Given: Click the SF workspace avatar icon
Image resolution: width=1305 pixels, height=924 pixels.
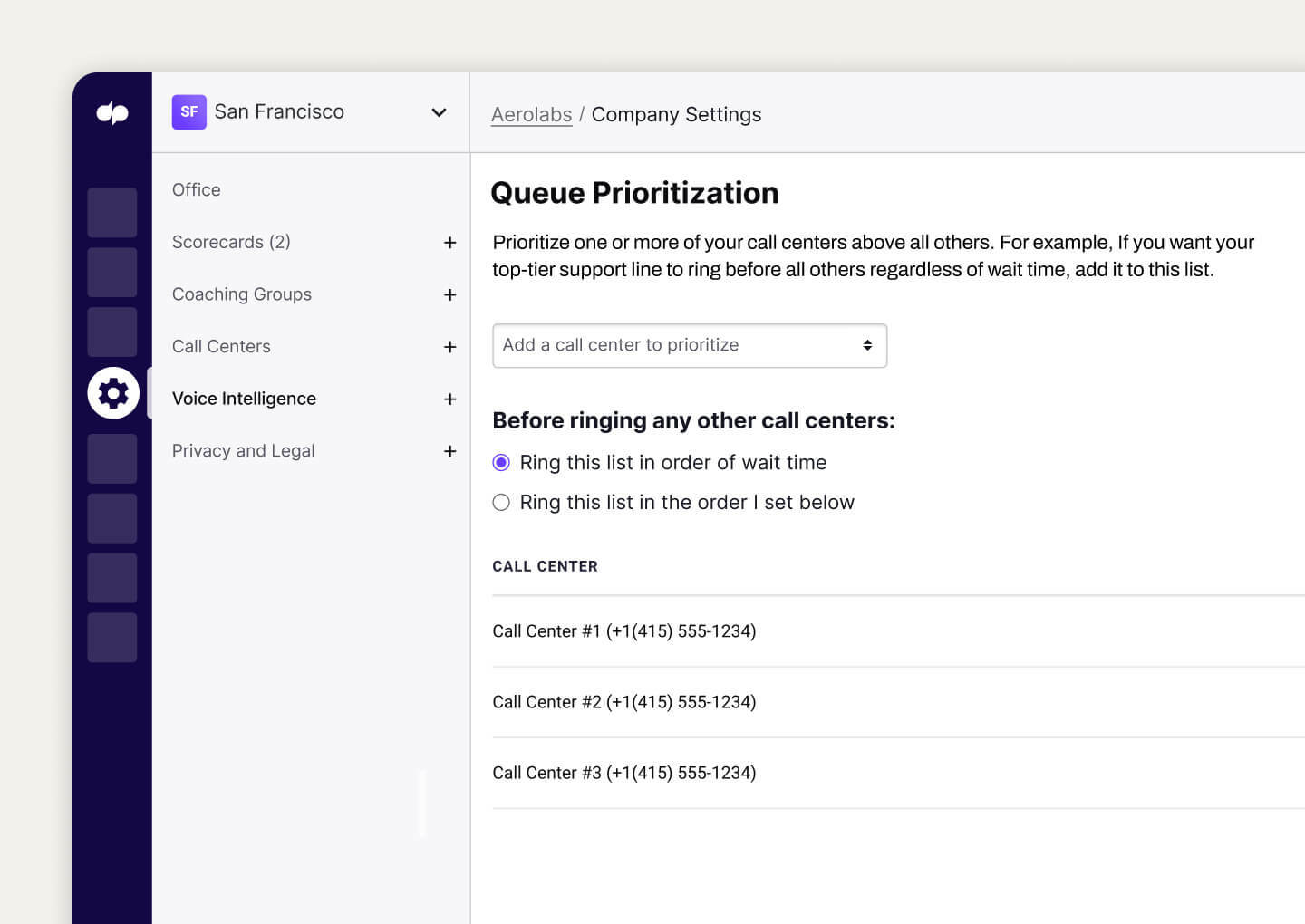Looking at the screenshot, I should 188,111.
